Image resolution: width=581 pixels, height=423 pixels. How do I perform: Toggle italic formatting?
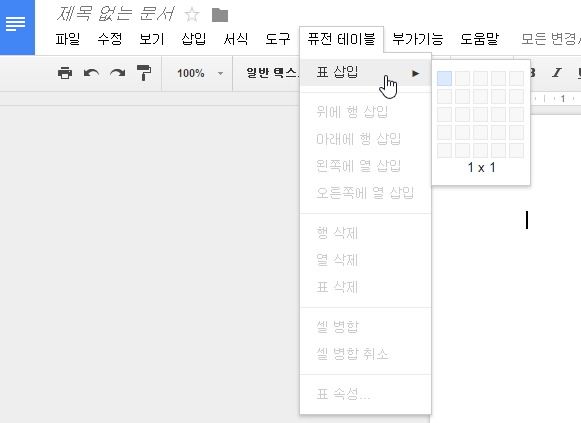[556, 73]
